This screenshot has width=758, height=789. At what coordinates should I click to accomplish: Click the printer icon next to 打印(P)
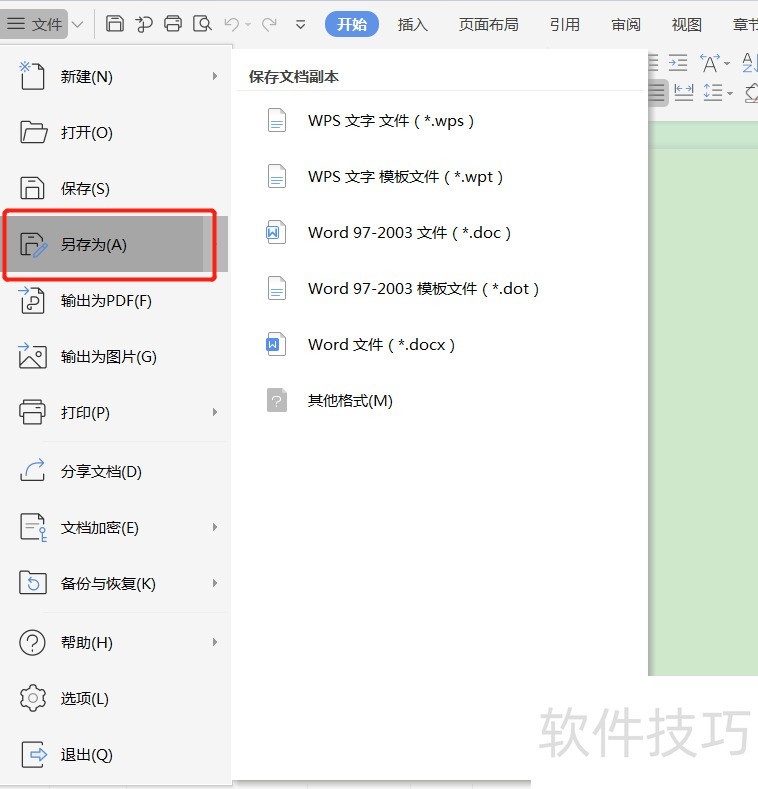point(32,412)
